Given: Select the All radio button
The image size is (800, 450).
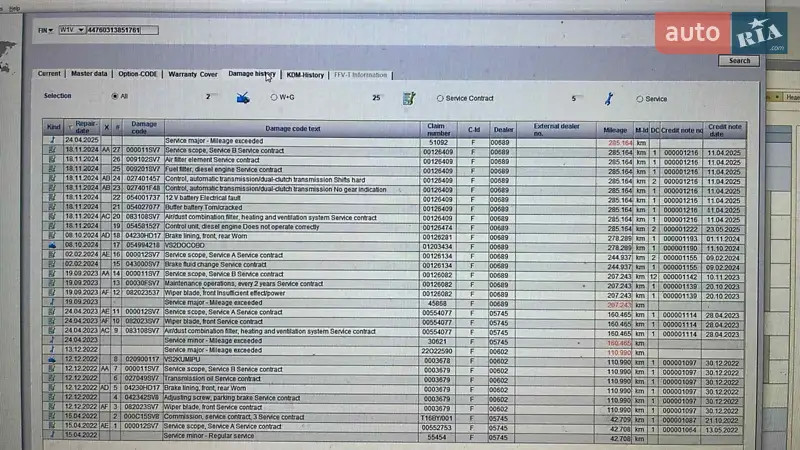Looking at the screenshot, I should click(x=115, y=97).
